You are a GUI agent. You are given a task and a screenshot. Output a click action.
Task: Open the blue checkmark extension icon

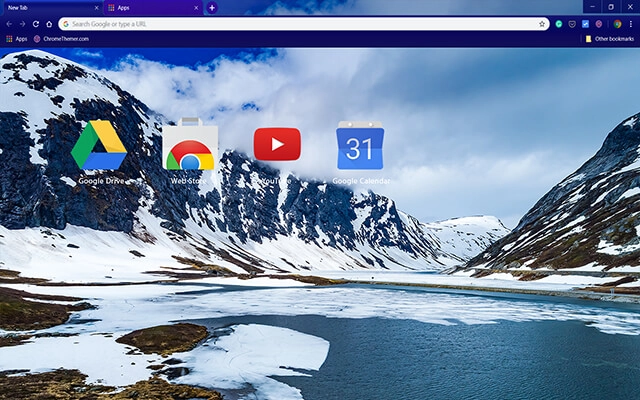(585, 24)
